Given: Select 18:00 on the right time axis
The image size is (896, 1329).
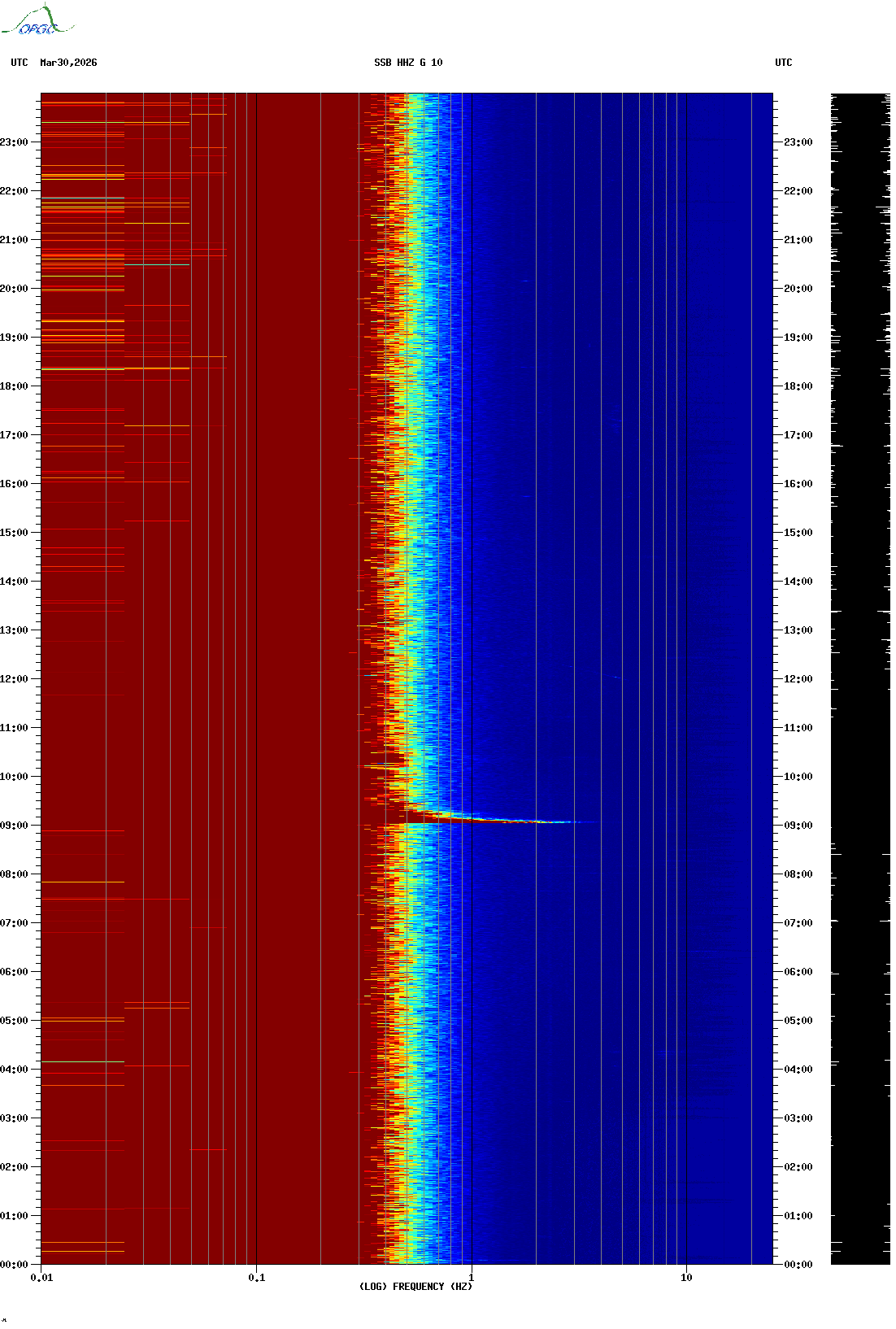Looking at the screenshot, I should 798,386.
